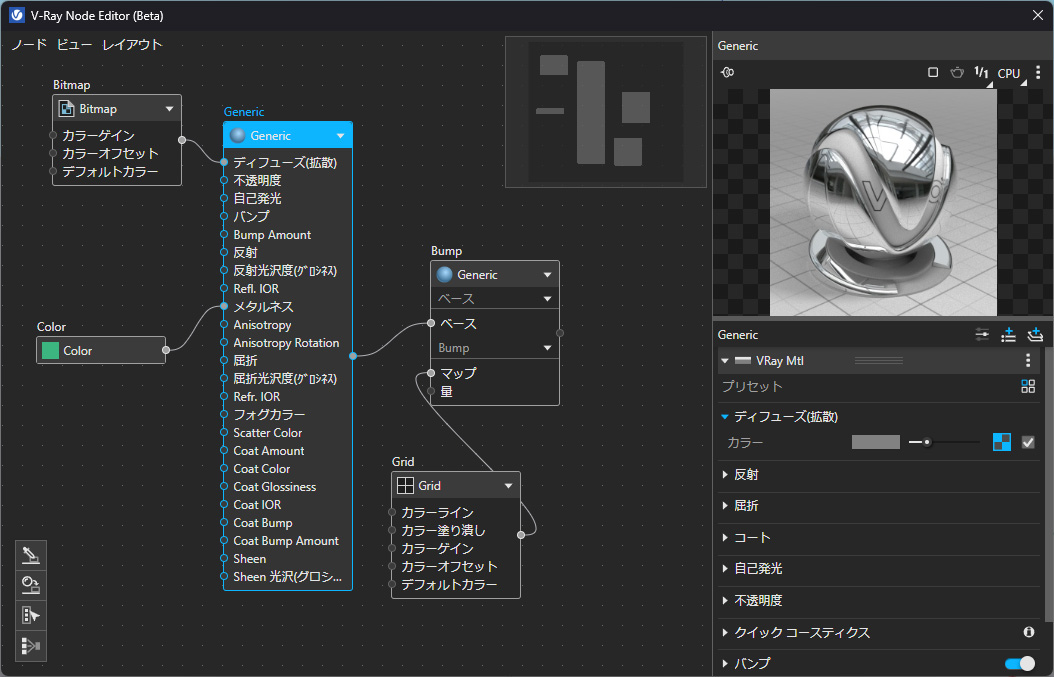Open the Bitmap node type dropdown
Image resolution: width=1054 pixels, height=677 pixels.
click(169, 109)
